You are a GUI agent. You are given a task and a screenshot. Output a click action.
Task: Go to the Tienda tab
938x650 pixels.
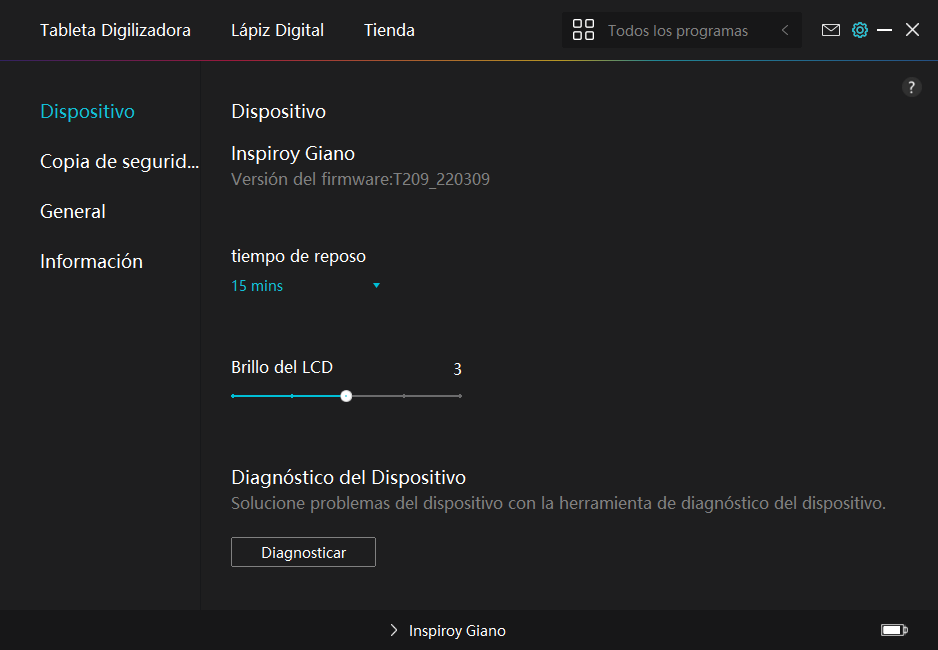click(389, 30)
